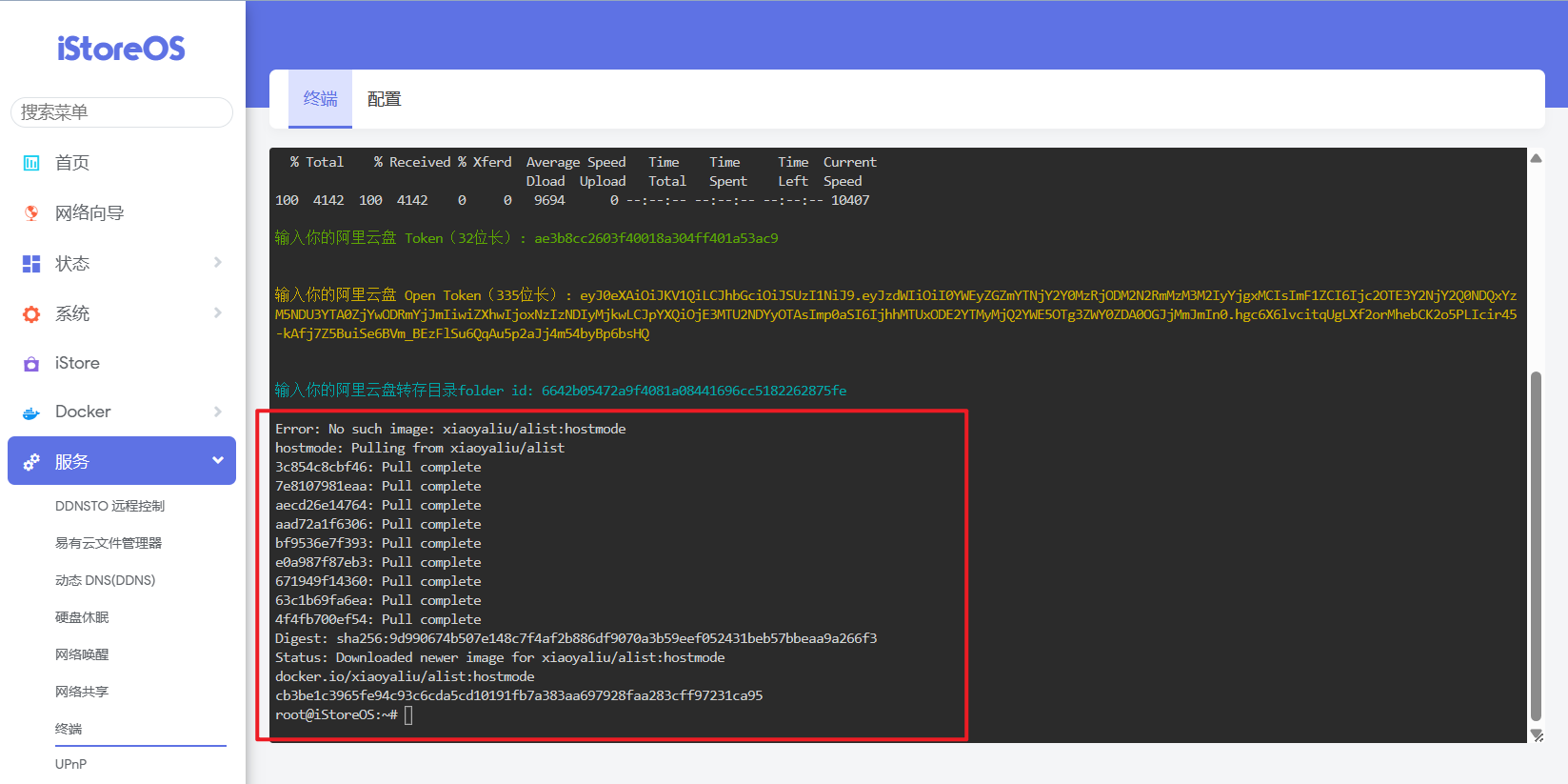Viewport: 1568px width, 784px height.
Task: Click the root@iStoreOS terminal prompt
Action: click(x=336, y=714)
